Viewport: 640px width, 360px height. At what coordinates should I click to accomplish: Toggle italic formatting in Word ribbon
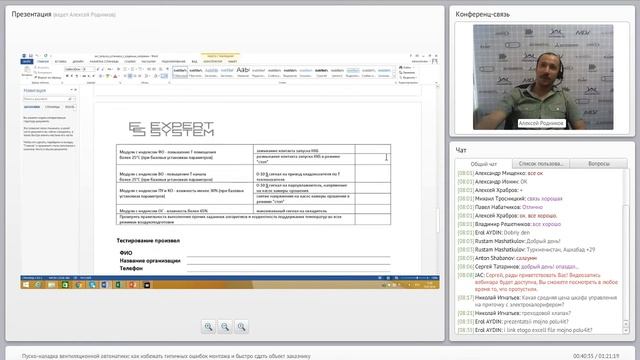click(72, 76)
